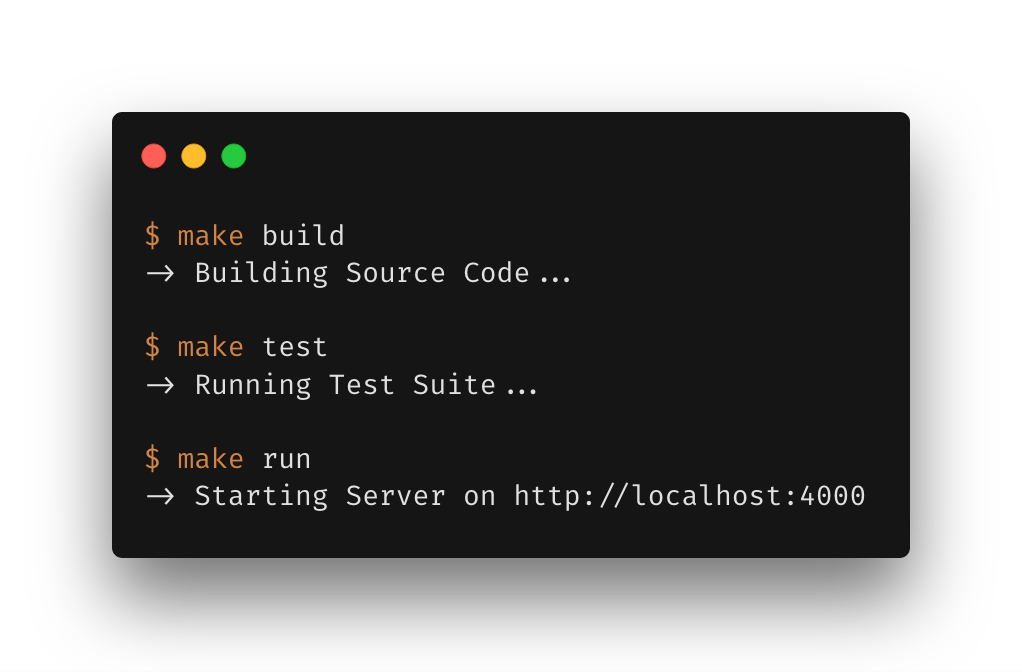This screenshot has height=672, width=1022.
Task: Click the red traffic light circle
Action: pos(154,156)
